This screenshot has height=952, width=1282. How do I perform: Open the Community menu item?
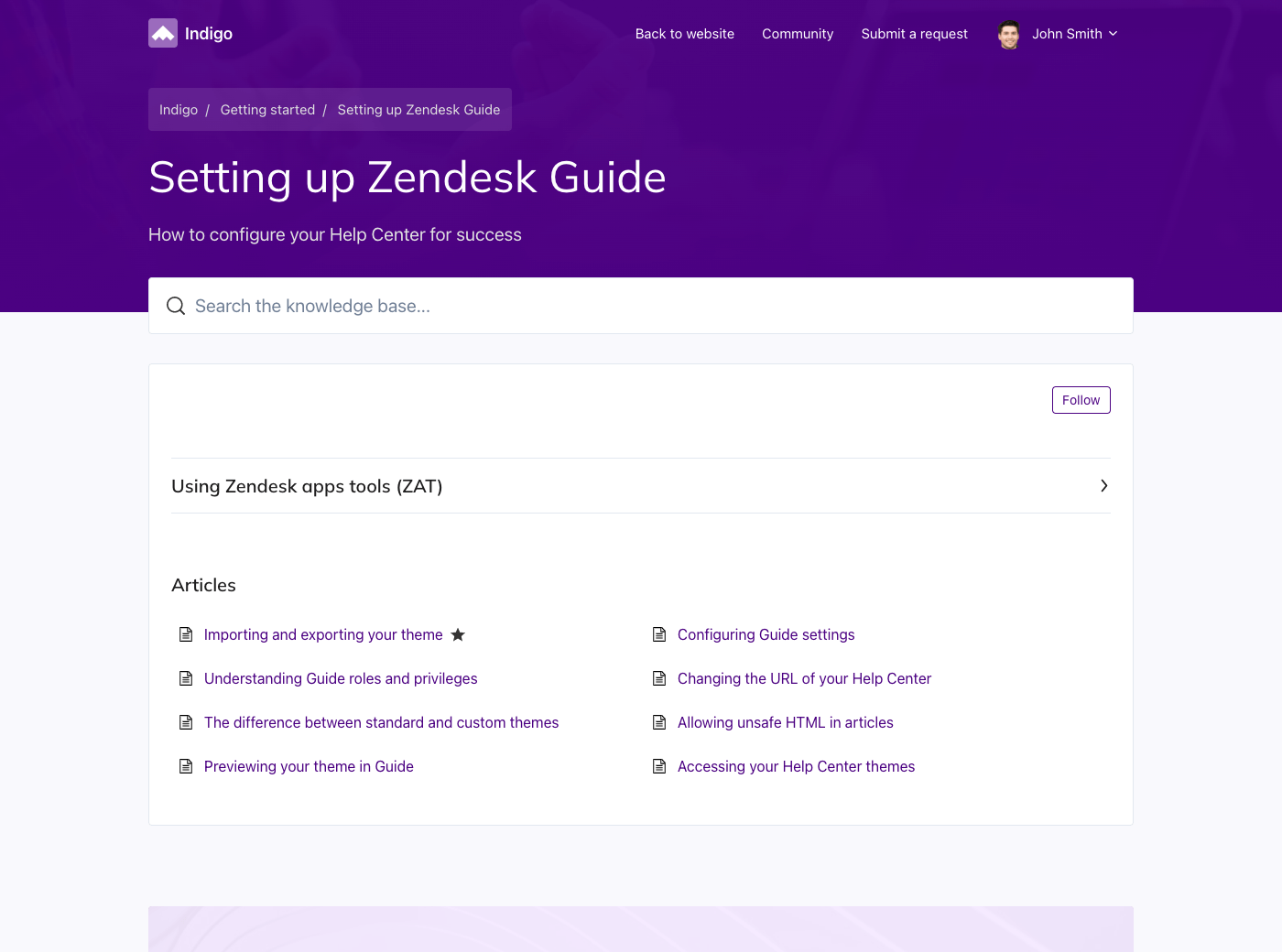coord(798,34)
